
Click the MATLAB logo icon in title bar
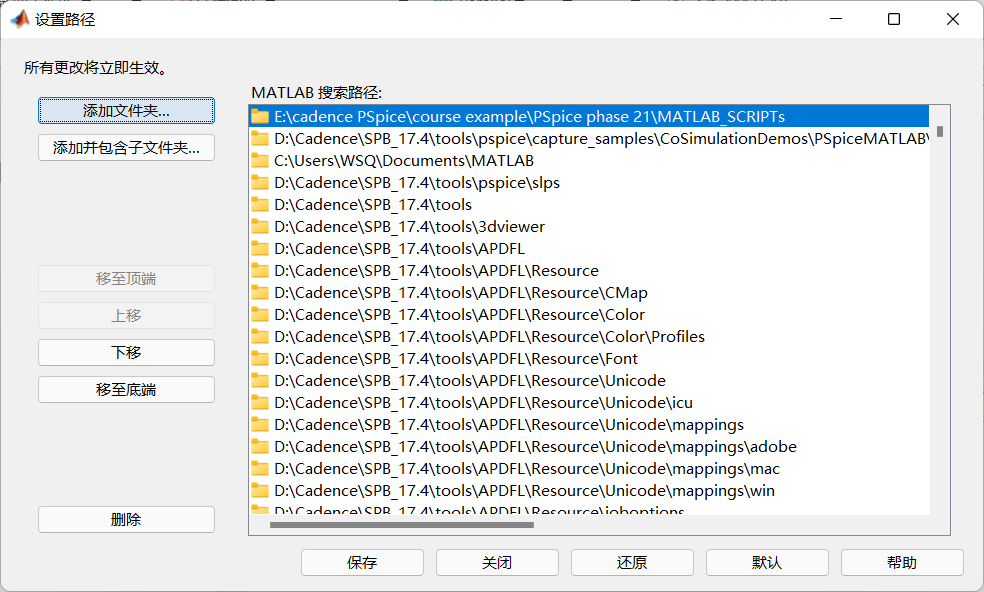tap(20, 19)
